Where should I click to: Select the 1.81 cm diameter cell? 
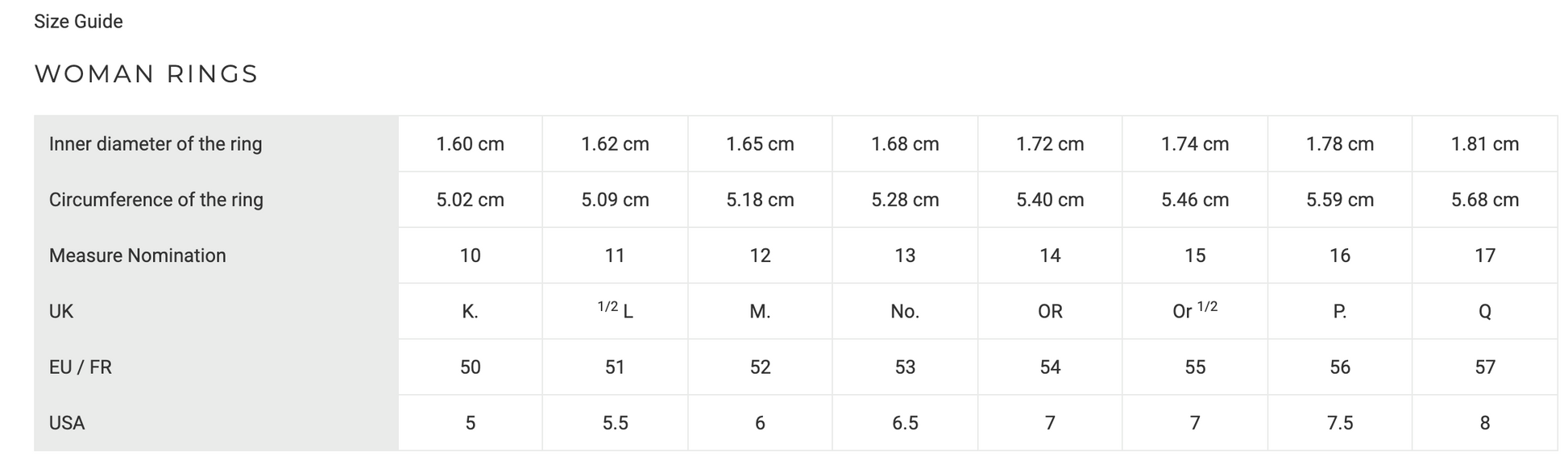point(1484,144)
